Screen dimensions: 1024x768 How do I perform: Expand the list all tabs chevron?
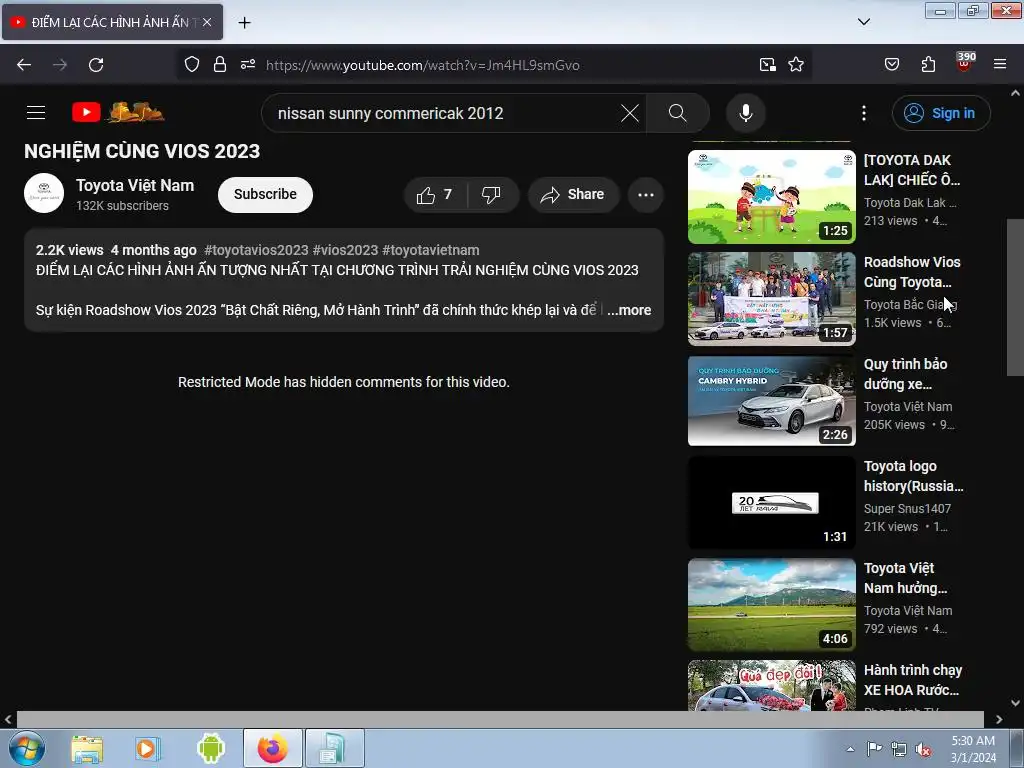(863, 22)
